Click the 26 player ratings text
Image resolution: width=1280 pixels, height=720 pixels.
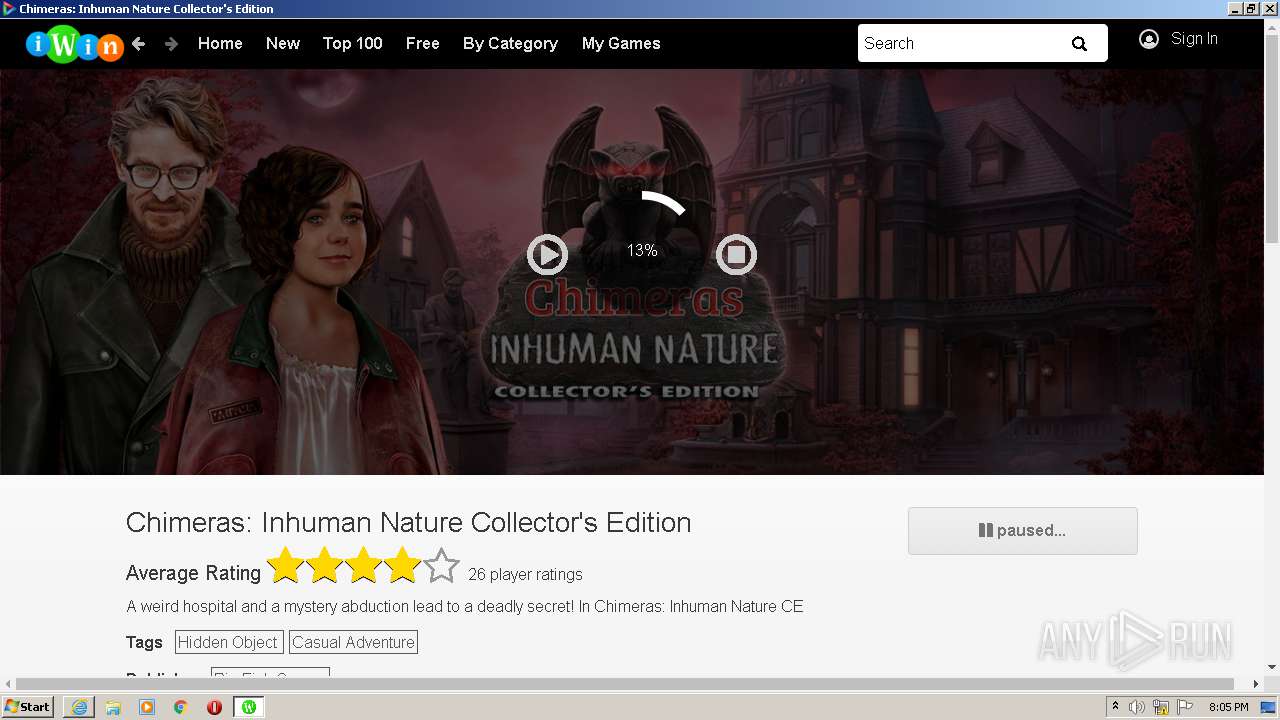(525, 575)
